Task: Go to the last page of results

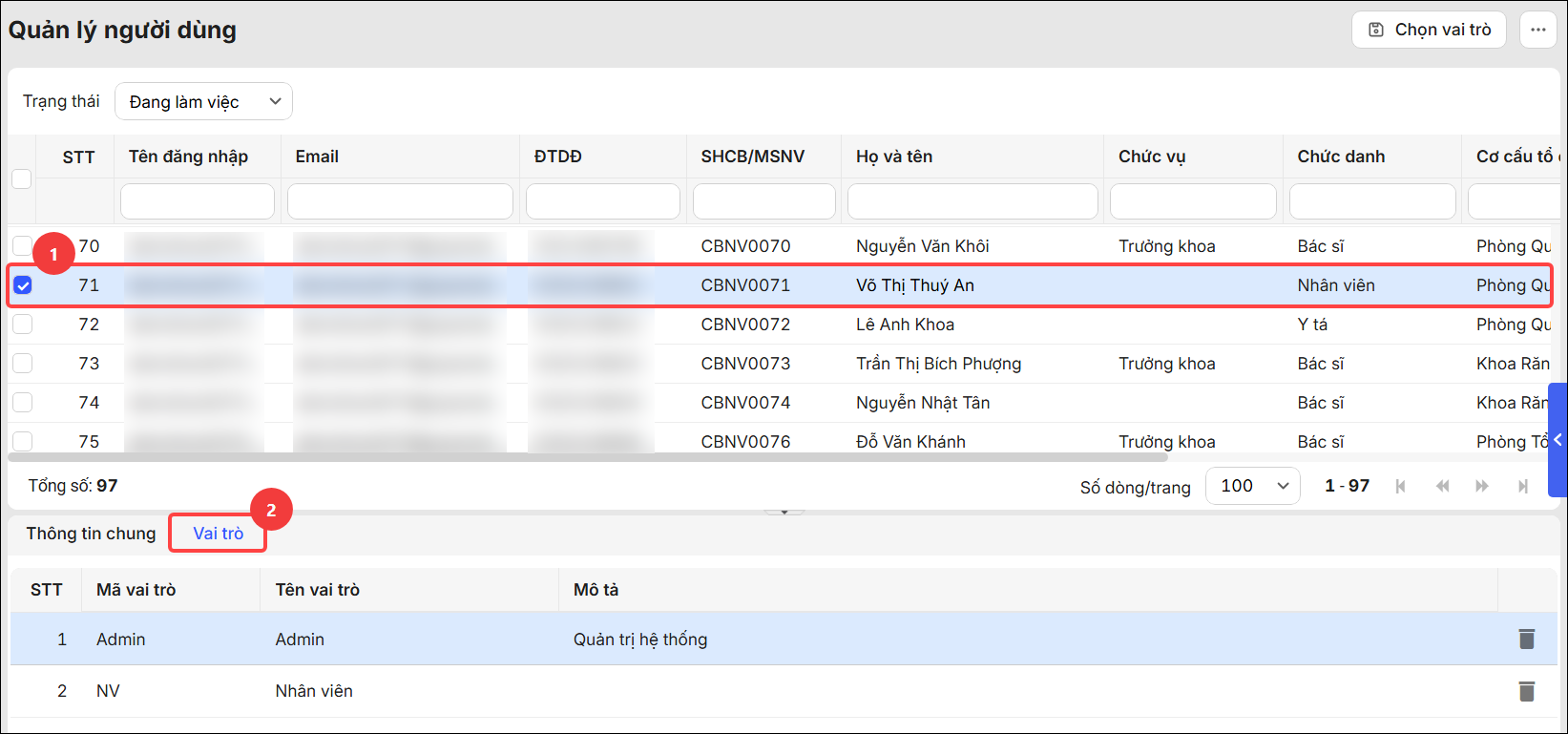Action: pos(1523,486)
